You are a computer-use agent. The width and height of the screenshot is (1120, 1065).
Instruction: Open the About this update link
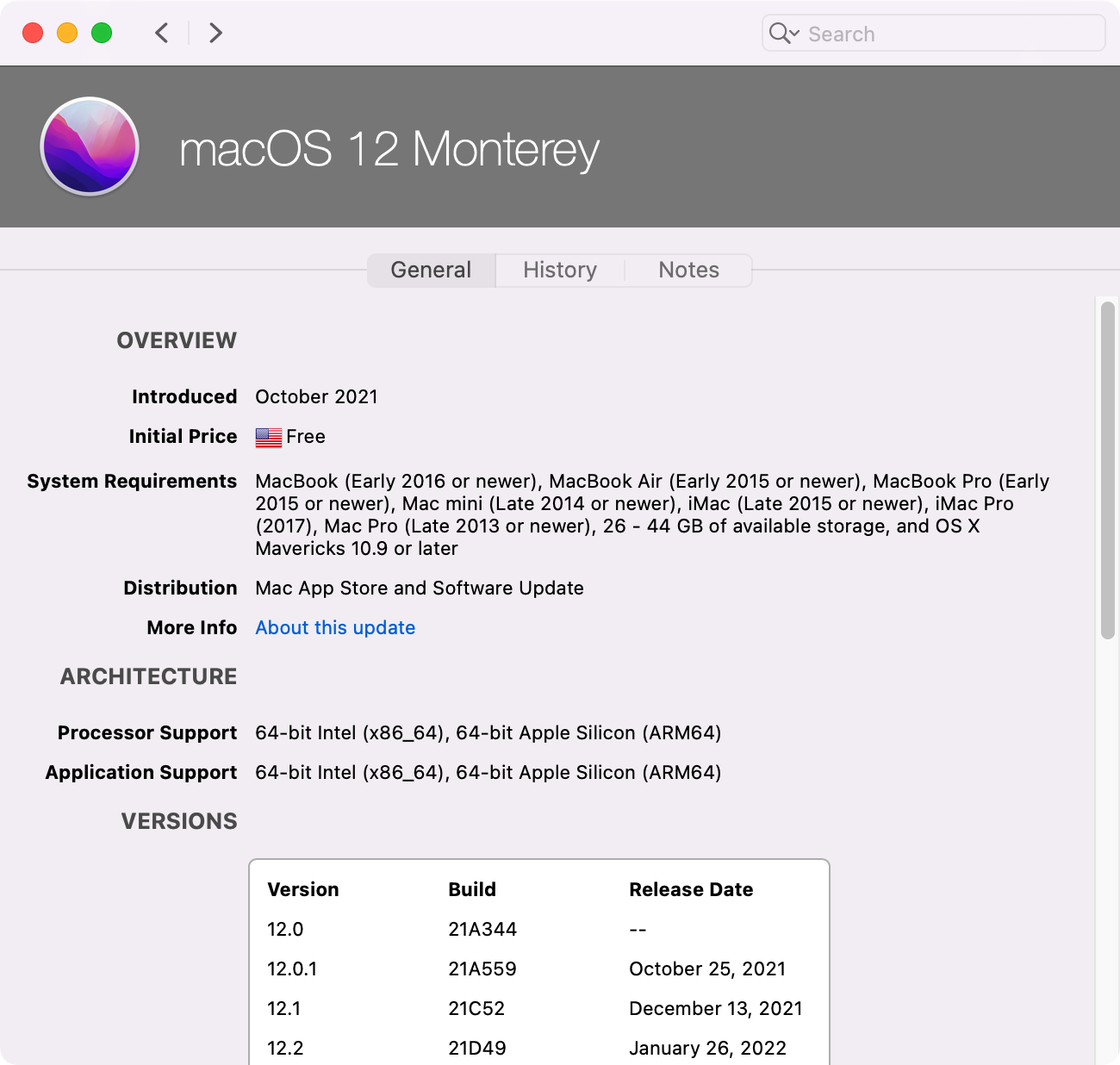coord(335,627)
